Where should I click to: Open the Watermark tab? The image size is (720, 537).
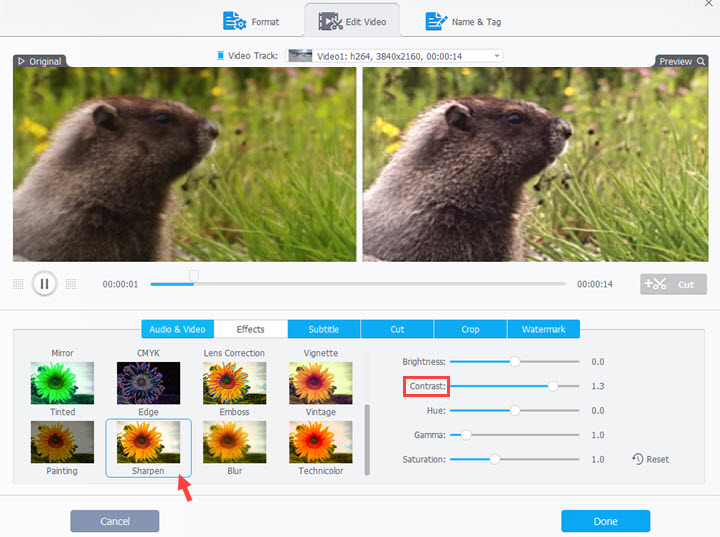click(x=544, y=329)
